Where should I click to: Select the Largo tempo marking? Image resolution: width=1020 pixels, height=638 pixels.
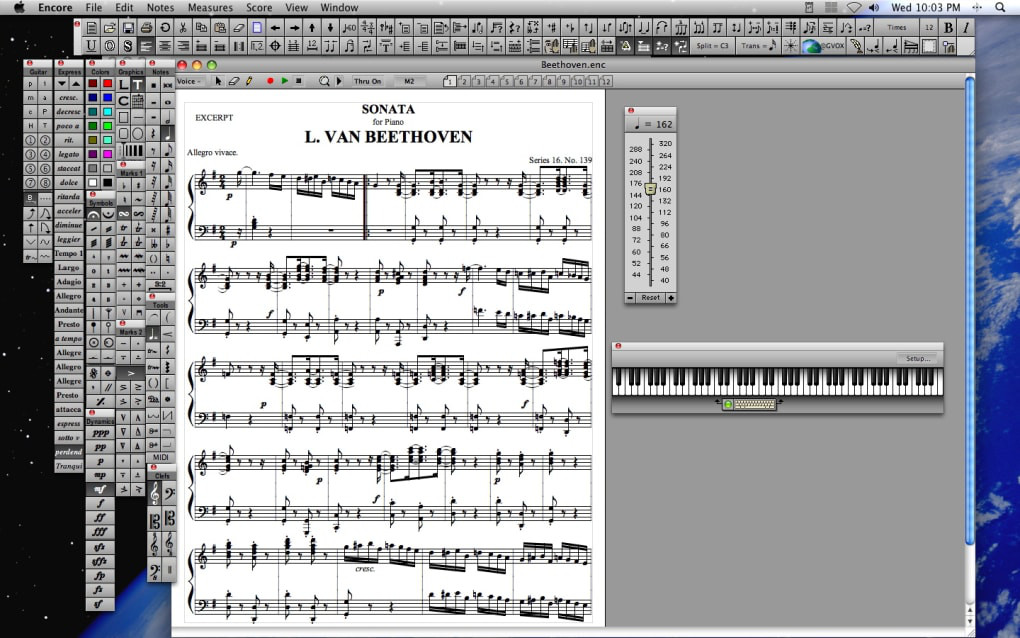point(68,267)
